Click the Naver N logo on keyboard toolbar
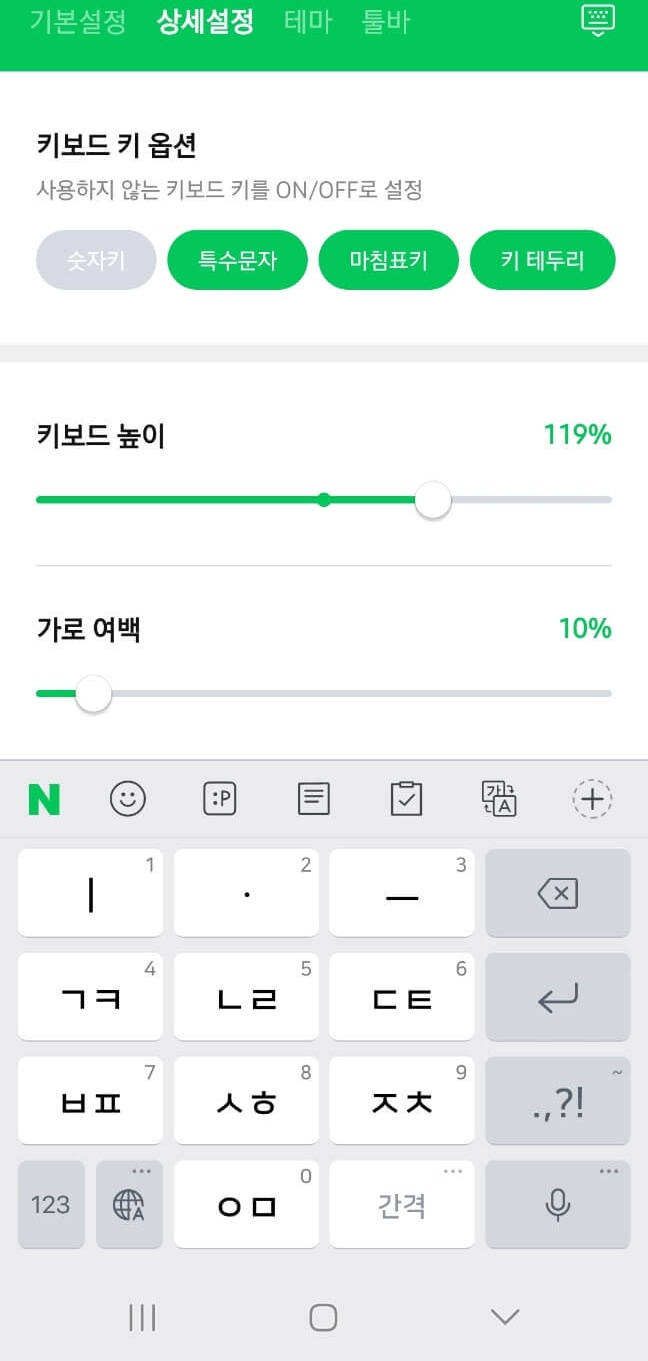The width and height of the screenshot is (648, 1361). coord(43,798)
